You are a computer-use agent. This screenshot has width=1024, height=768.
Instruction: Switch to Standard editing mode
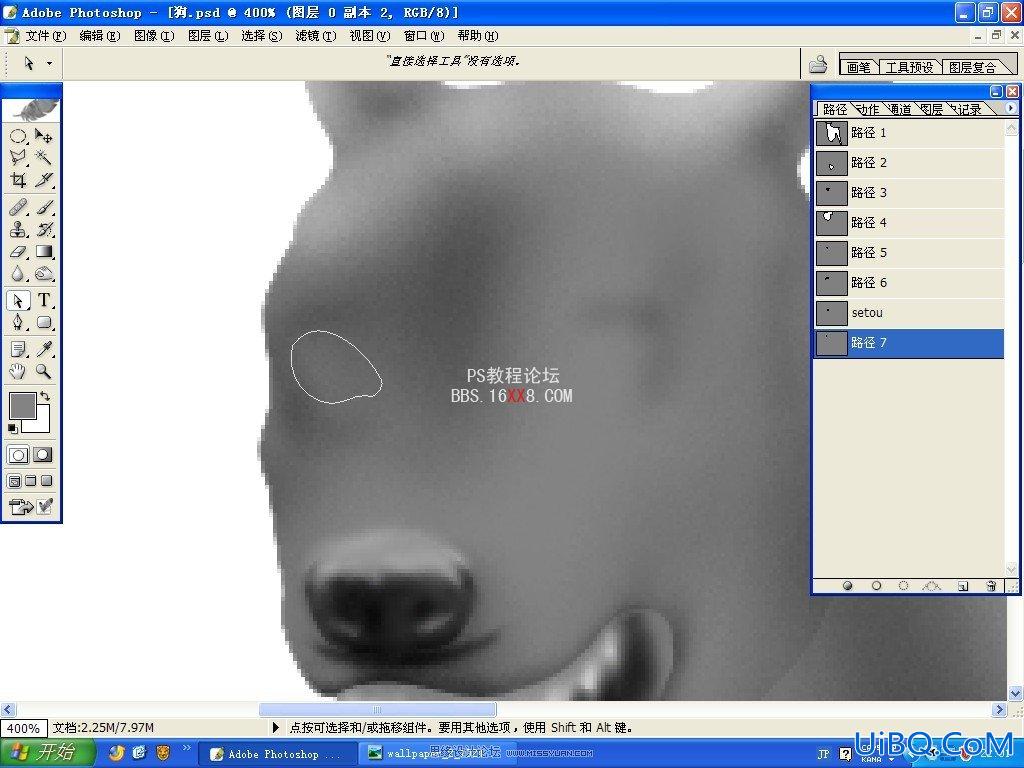pos(18,455)
